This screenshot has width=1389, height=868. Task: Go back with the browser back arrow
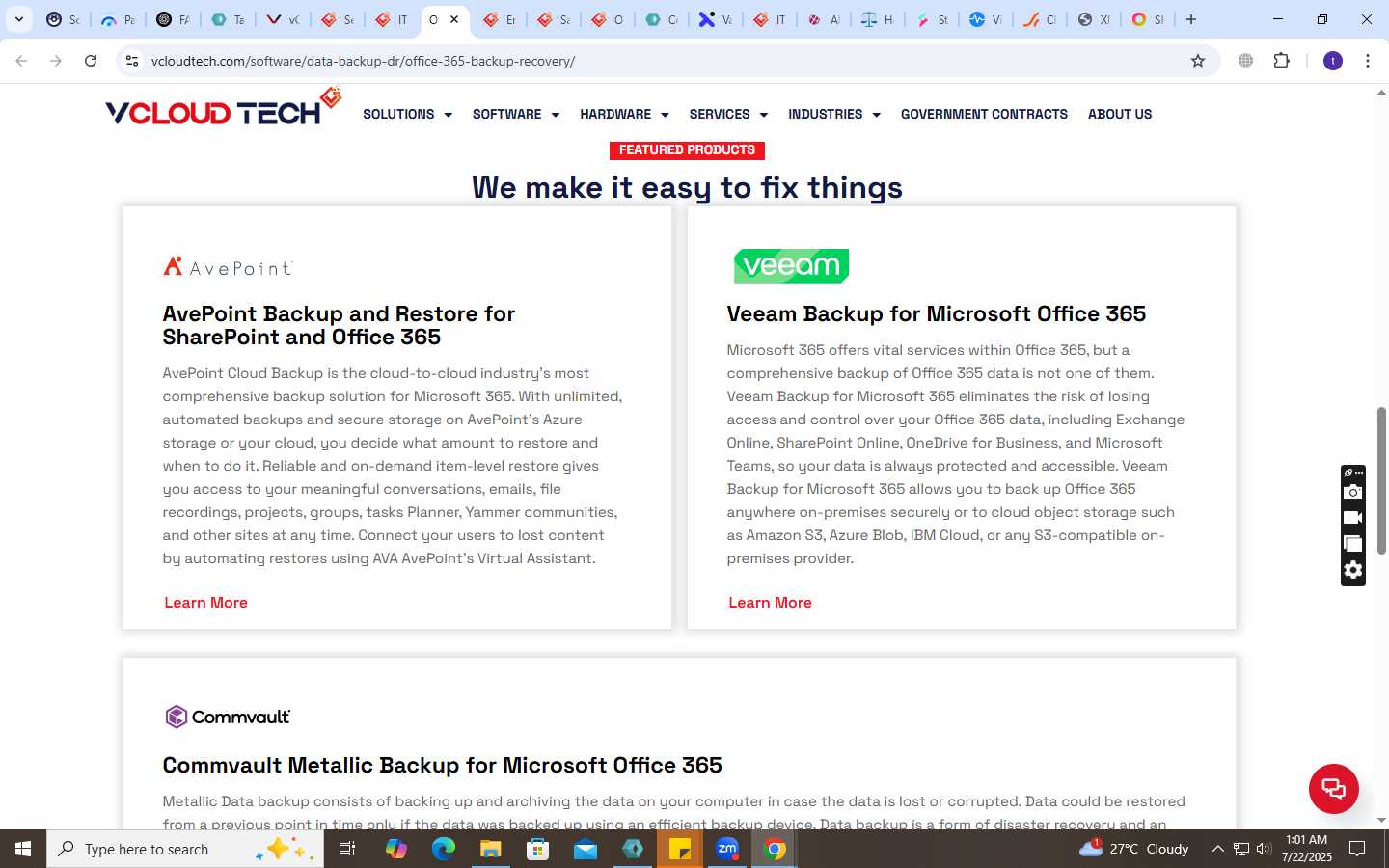pyautogui.click(x=21, y=61)
